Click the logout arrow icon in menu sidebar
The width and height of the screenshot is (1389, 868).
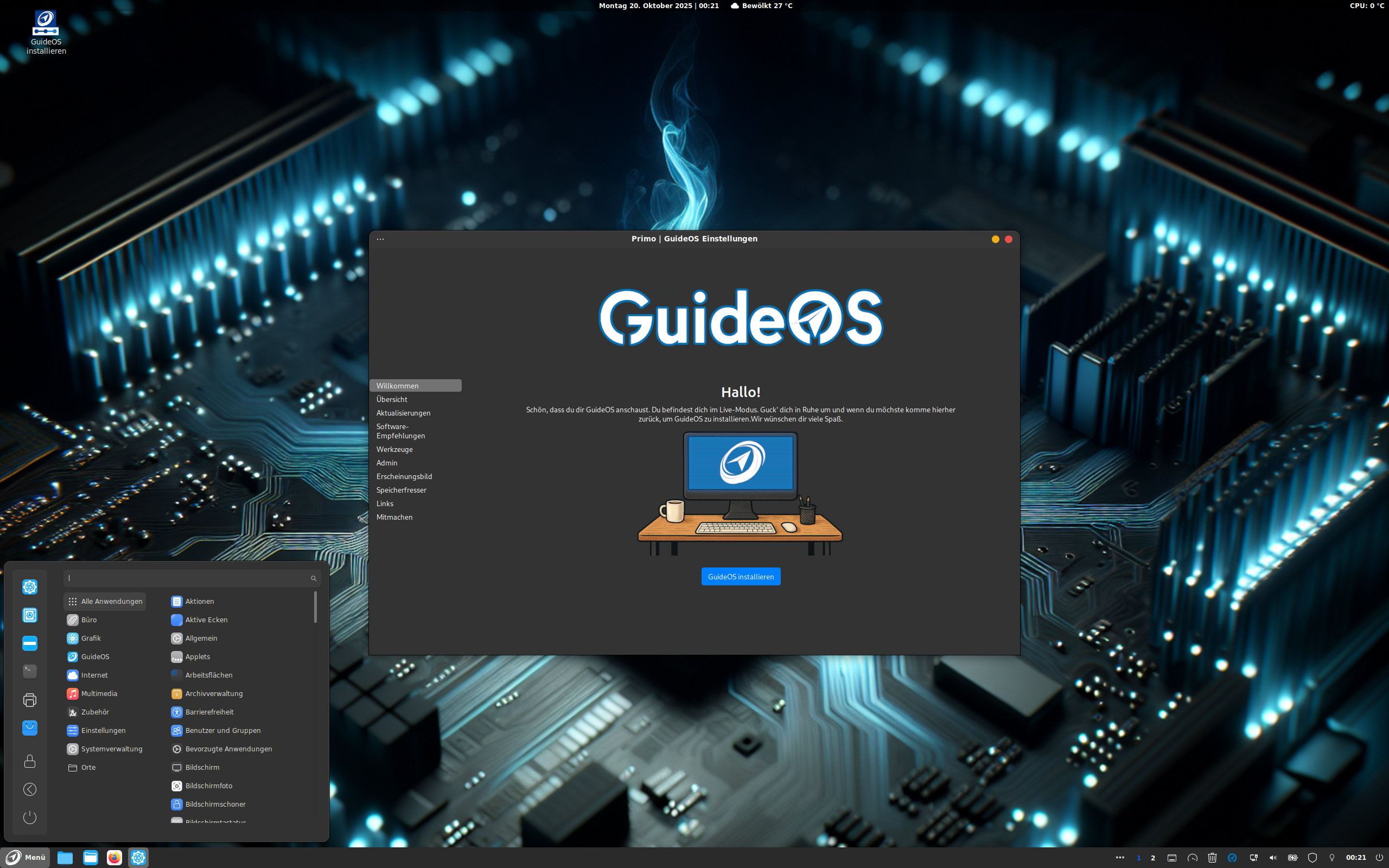click(x=30, y=789)
